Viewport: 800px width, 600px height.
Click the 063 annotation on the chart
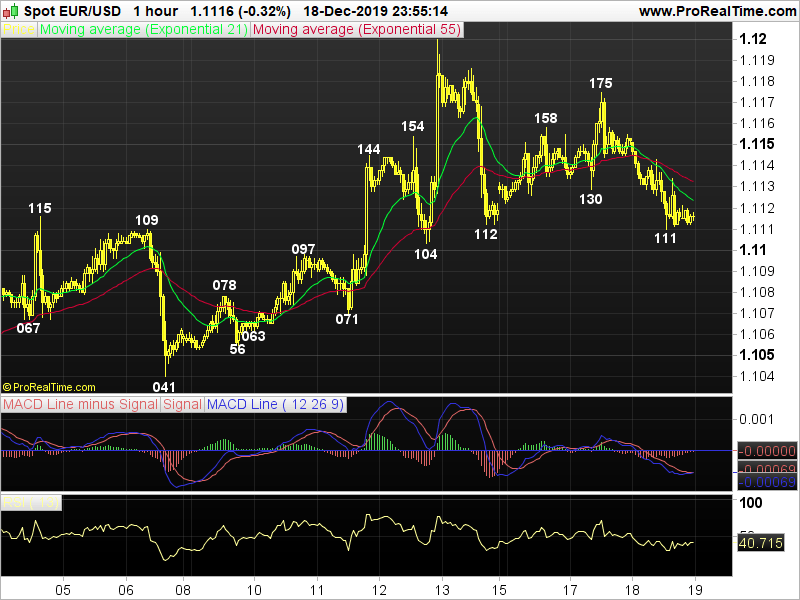click(x=253, y=336)
